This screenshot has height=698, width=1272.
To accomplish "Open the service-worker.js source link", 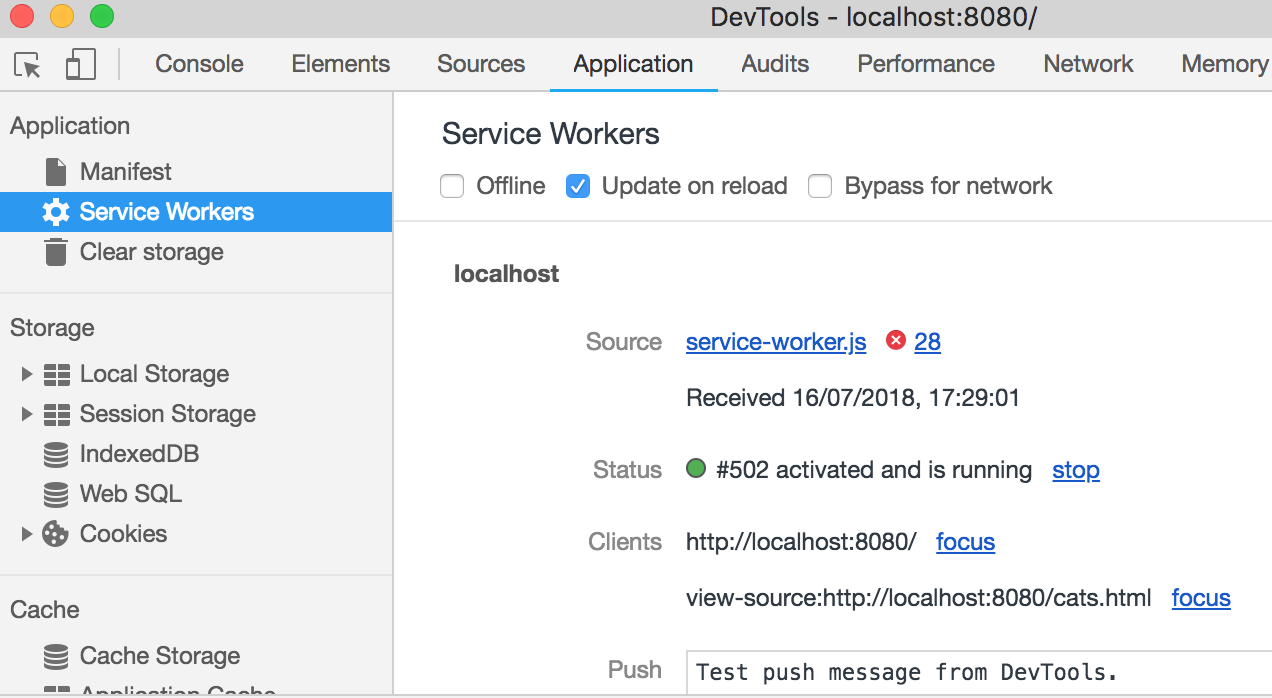I will coord(775,341).
